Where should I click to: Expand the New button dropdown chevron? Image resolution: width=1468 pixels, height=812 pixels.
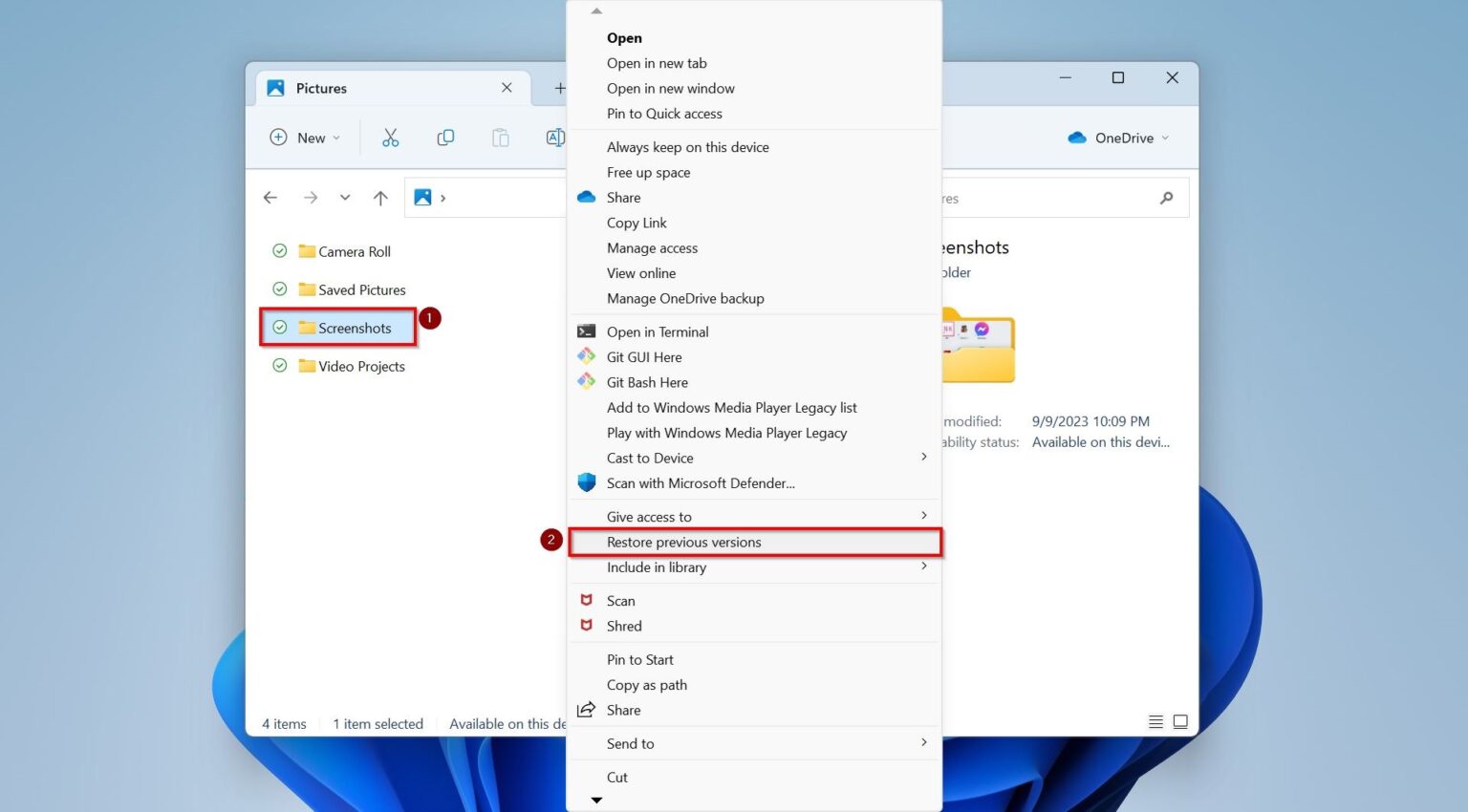click(x=335, y=138)
